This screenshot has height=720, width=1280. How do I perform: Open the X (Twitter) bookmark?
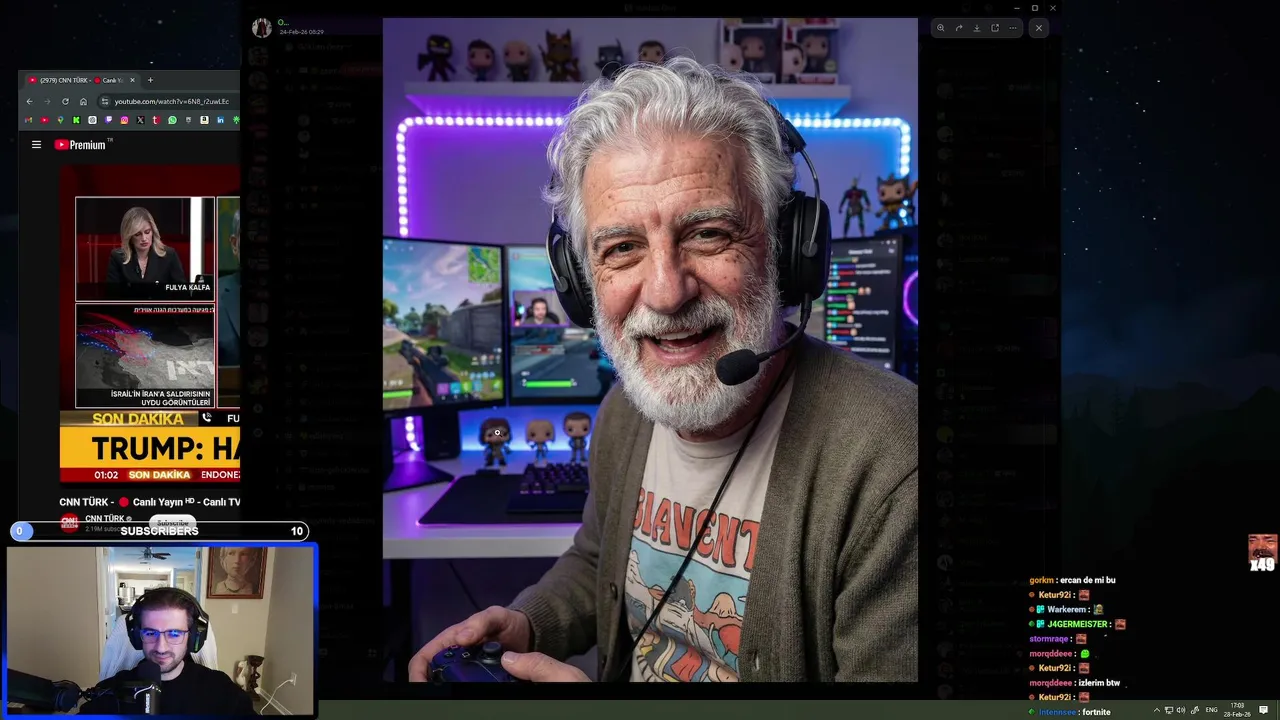tap(140, 120)
